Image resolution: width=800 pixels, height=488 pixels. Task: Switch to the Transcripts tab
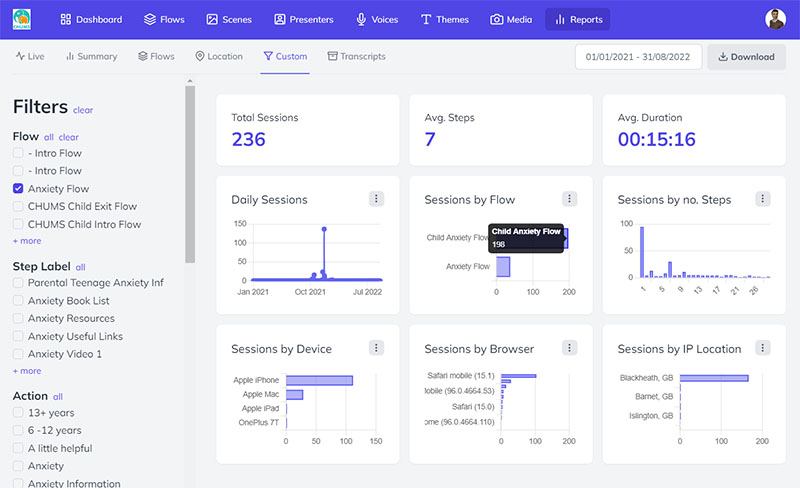click(x=357, y=56)
